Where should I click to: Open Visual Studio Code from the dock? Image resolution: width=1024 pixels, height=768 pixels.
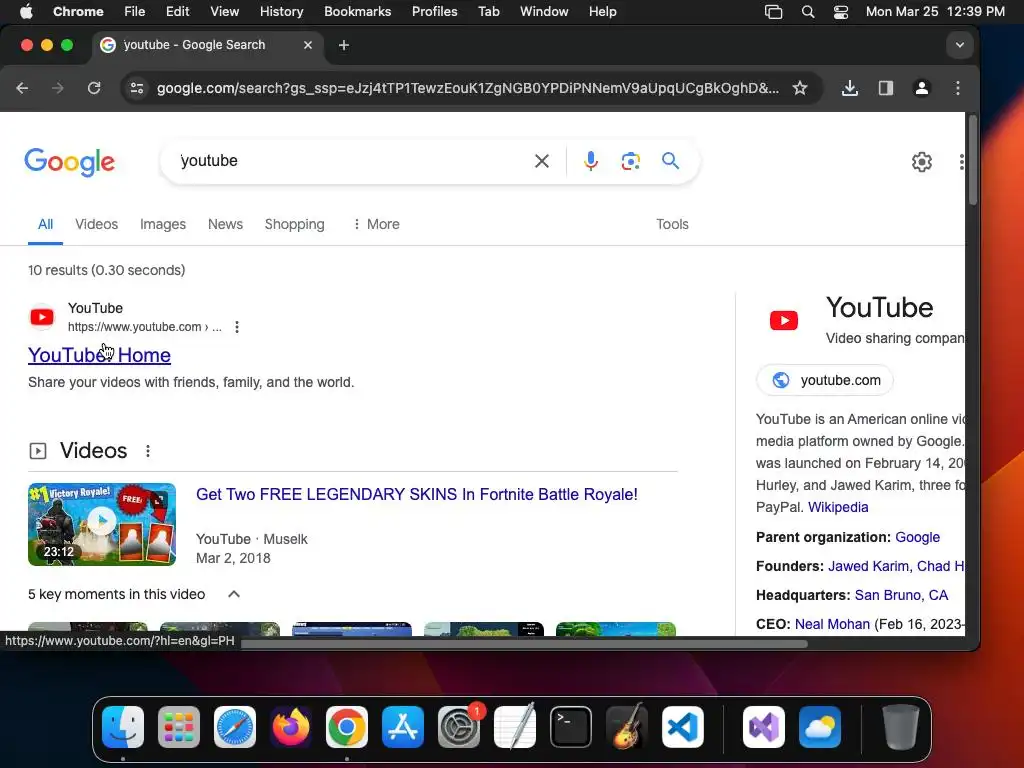pyautogui.click(x=682, y=727)
